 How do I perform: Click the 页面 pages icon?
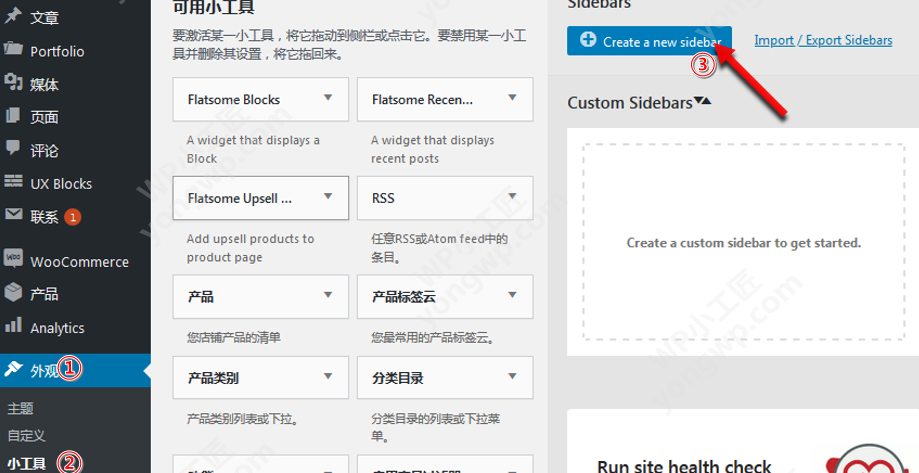click(13, 117)
